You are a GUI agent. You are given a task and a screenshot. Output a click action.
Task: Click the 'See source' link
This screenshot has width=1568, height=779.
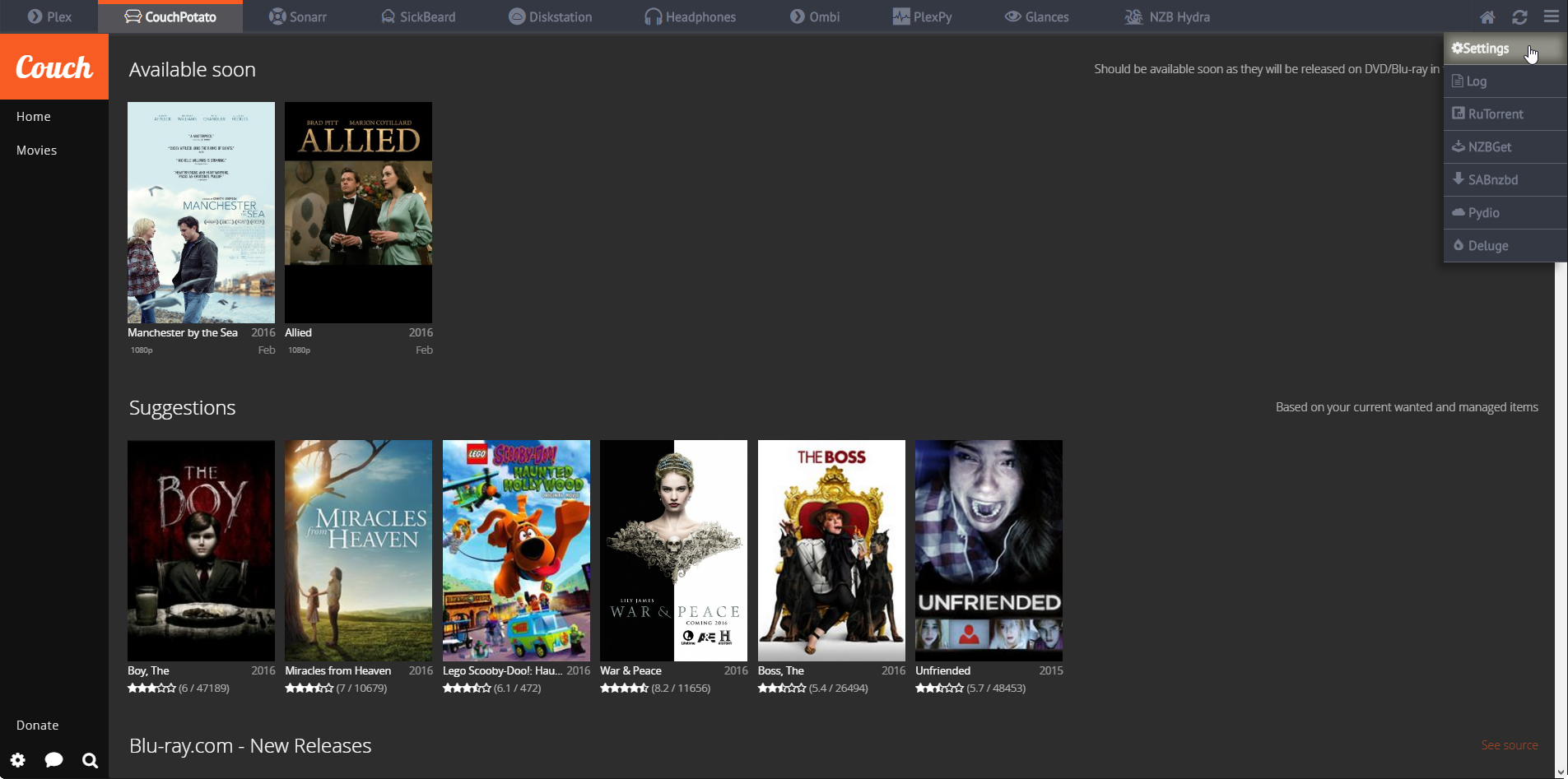pyautogui.click(x=1510, y=745)
